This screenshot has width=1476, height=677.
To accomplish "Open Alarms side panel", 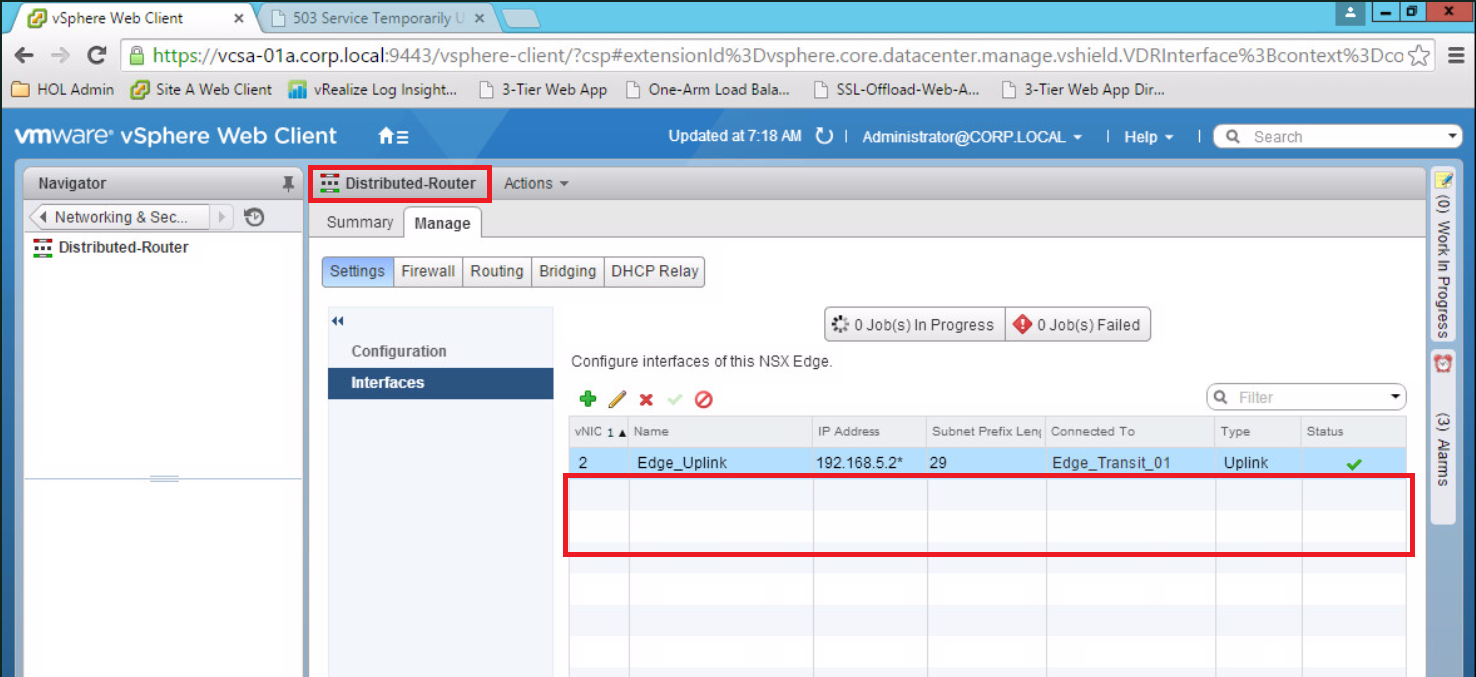I will (x=1443, y=436).
